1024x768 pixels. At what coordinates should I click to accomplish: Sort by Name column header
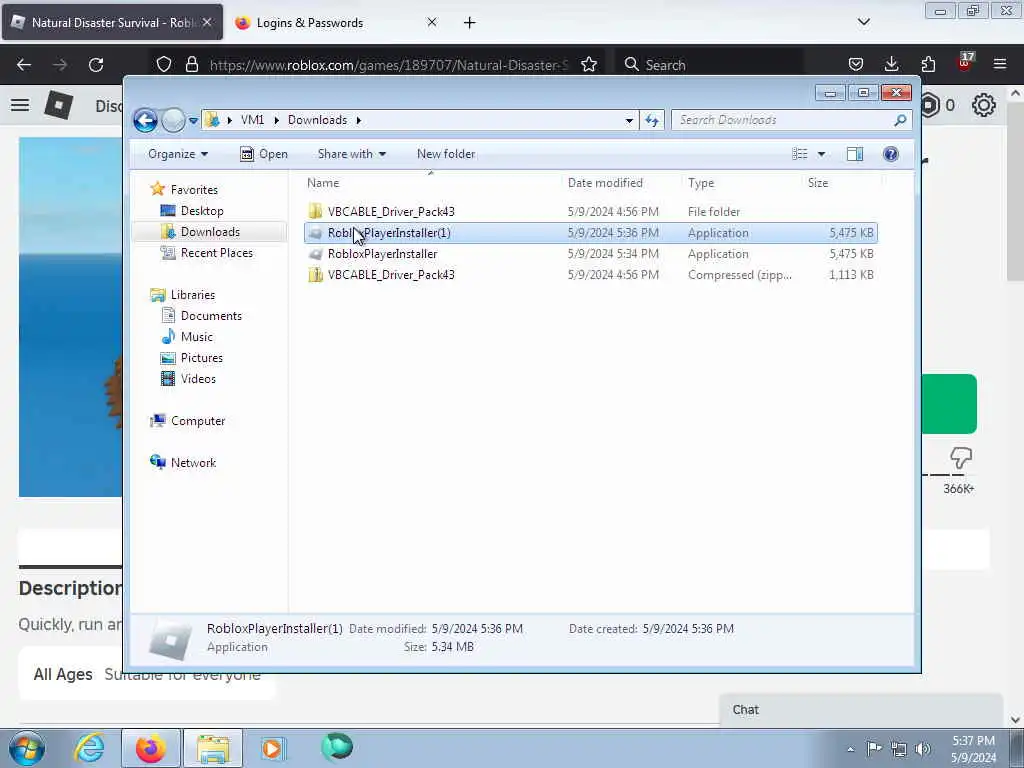(x=431, y=183)
